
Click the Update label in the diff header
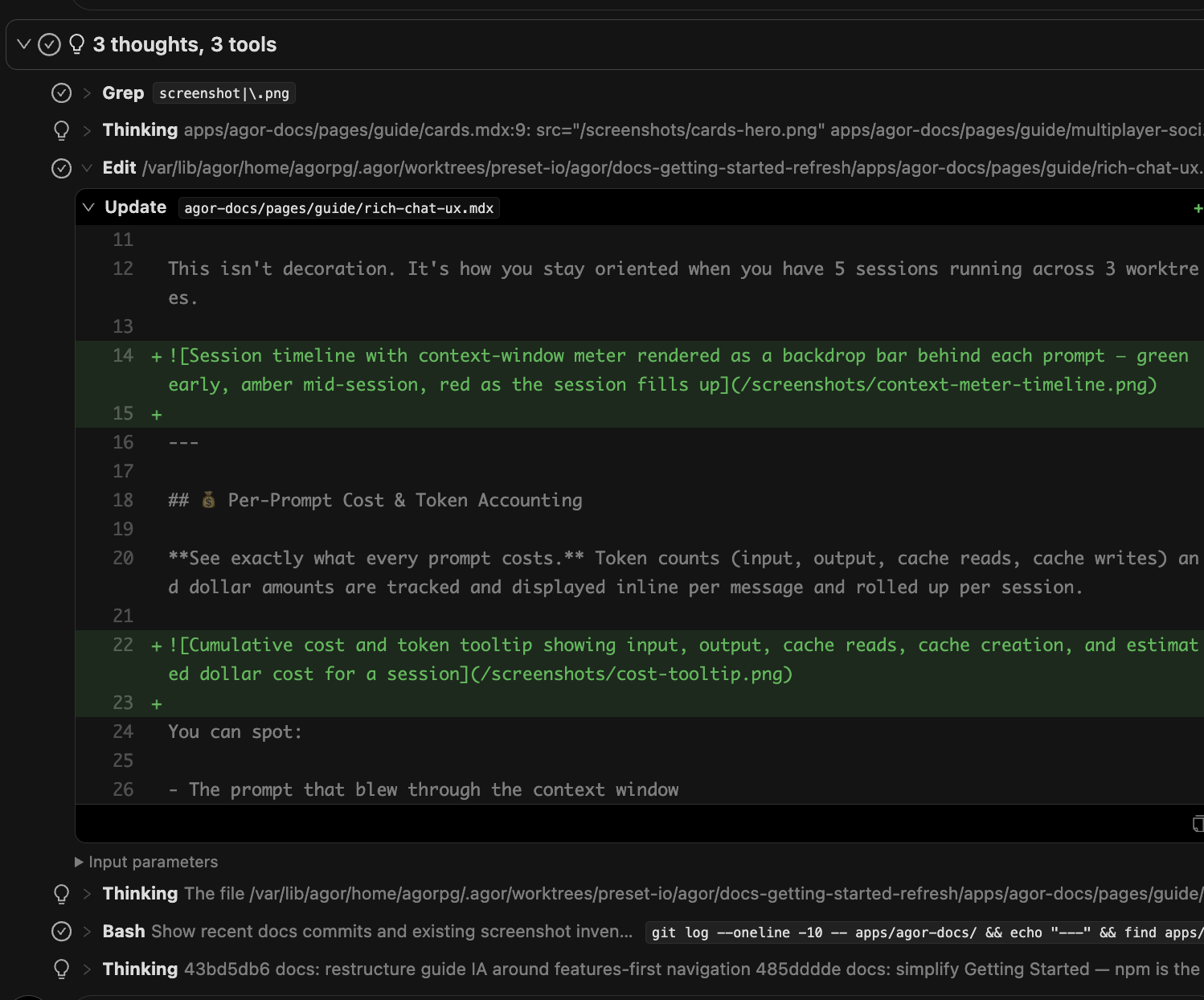coord(136,207)
